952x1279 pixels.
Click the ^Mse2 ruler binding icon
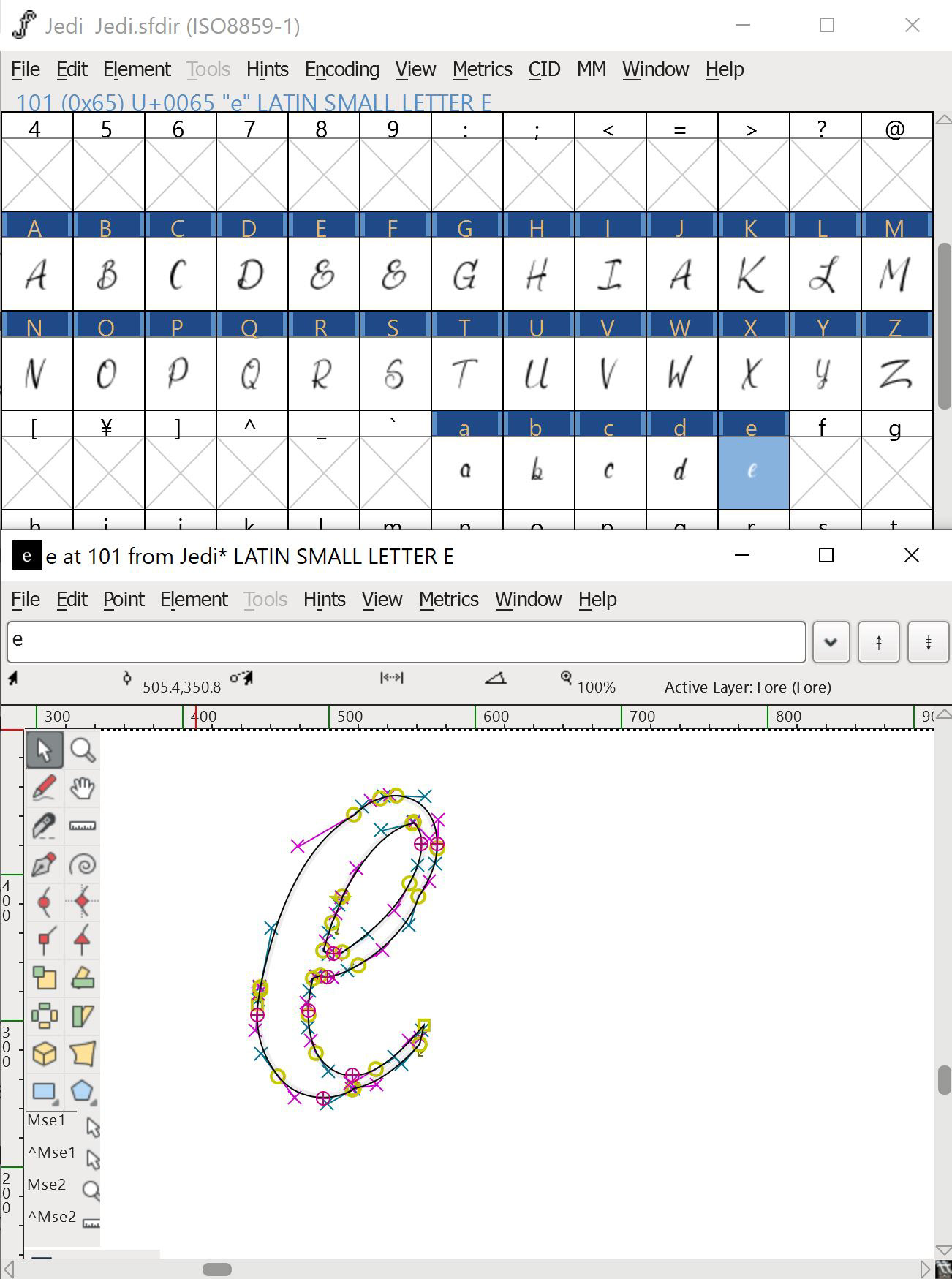(x=91, y=1223)
